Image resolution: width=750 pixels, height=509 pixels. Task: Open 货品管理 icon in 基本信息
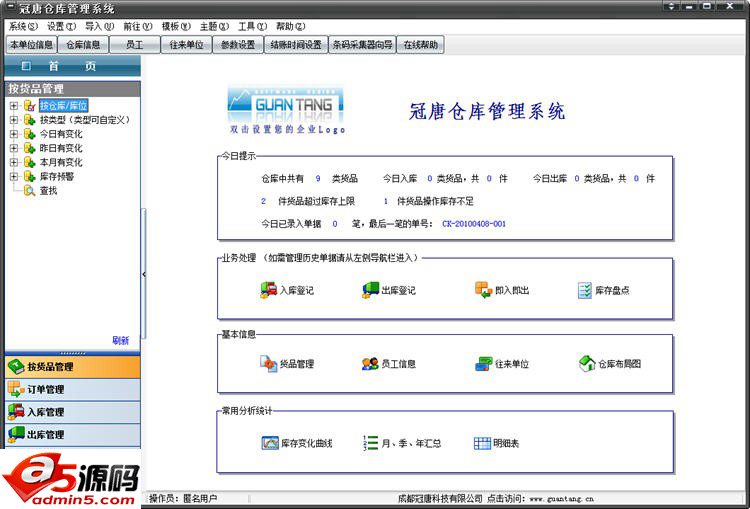(x=268, y=364)
